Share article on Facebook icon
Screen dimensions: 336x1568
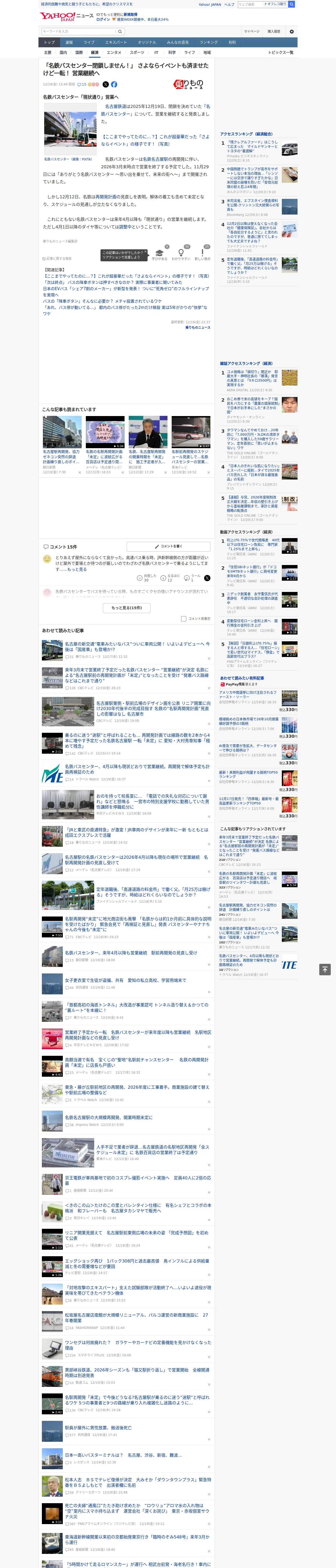pos(114,85)
